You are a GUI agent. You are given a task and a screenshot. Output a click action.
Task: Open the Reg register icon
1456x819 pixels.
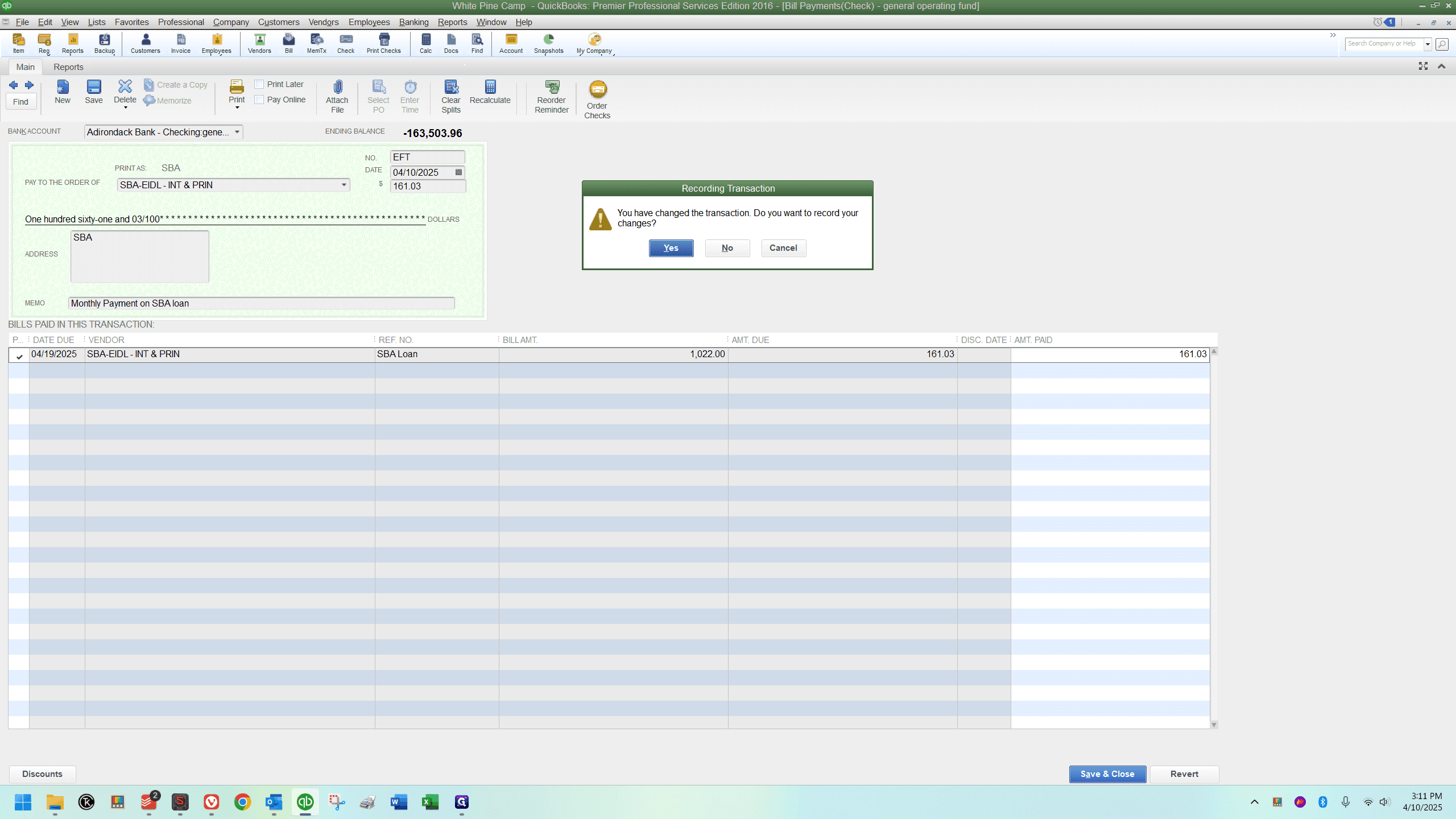44,43
